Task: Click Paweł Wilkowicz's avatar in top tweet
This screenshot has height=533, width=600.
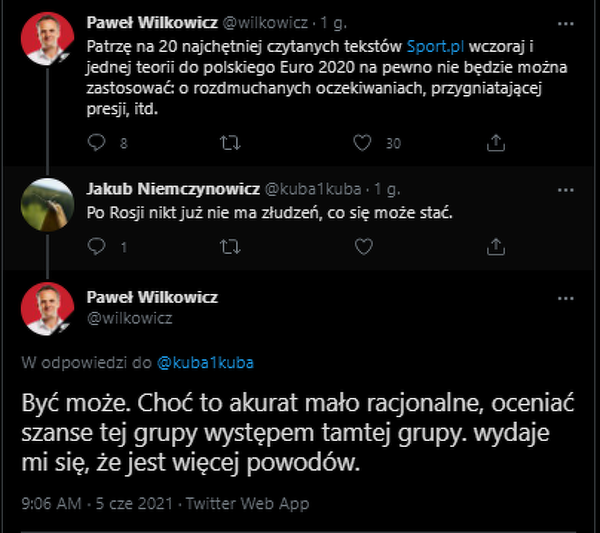Action: click(45, 40)
